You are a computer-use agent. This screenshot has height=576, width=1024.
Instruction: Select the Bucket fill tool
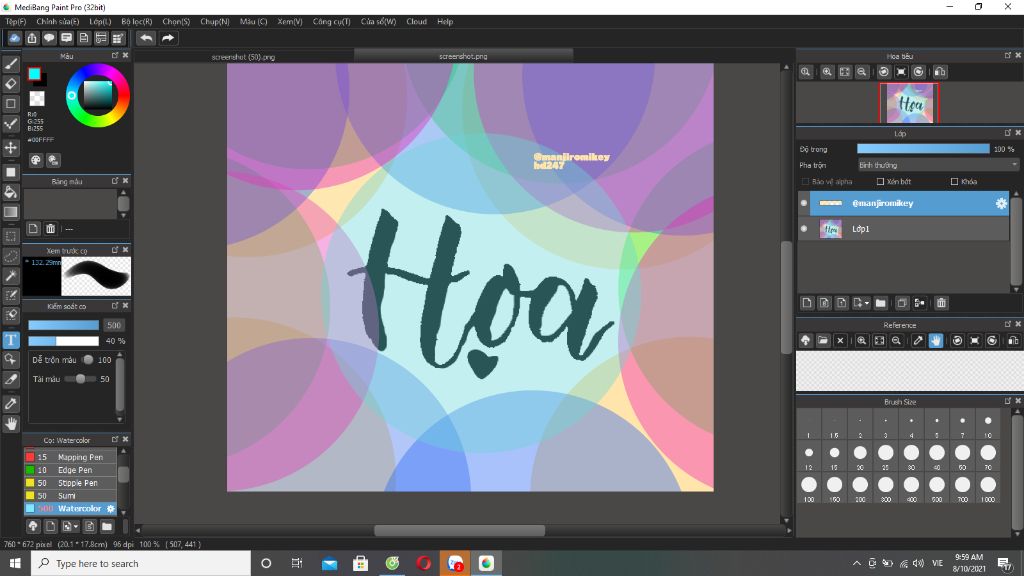tap(10, 192)
